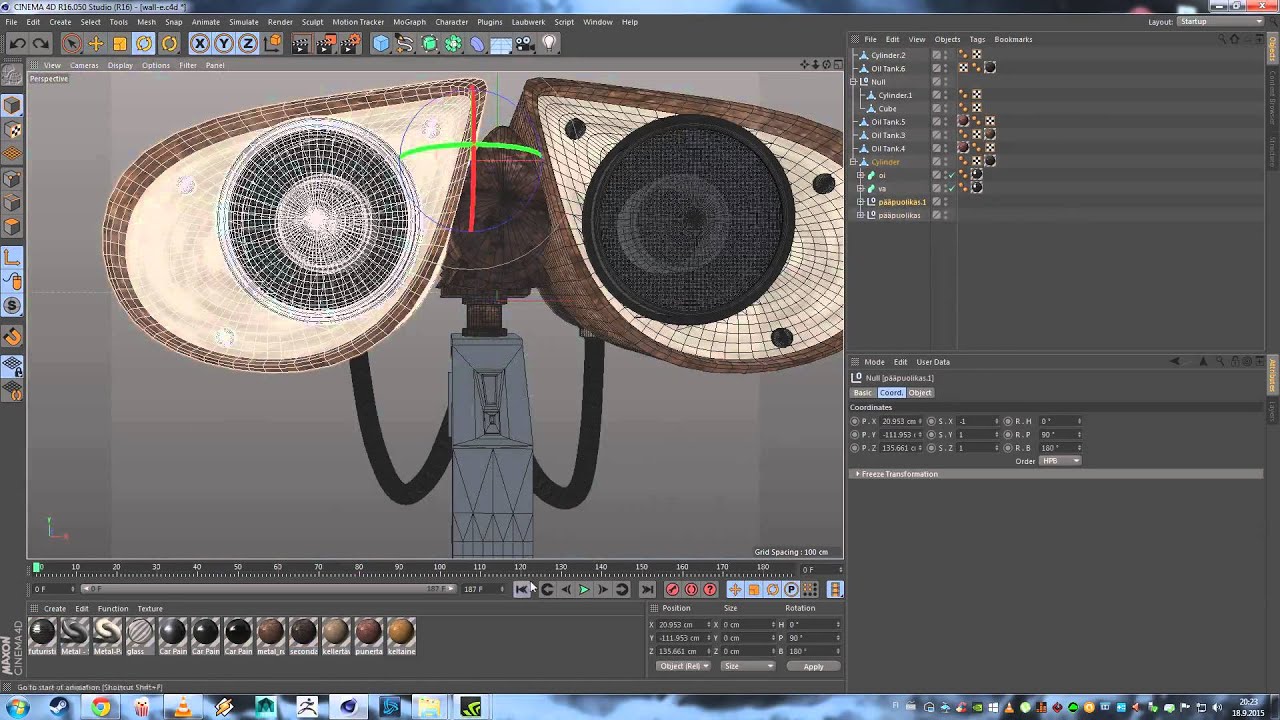Open Chrome from the Windows taskbar
The height and width of the screenshot is (720, 1280).
(x=101, y=708)
